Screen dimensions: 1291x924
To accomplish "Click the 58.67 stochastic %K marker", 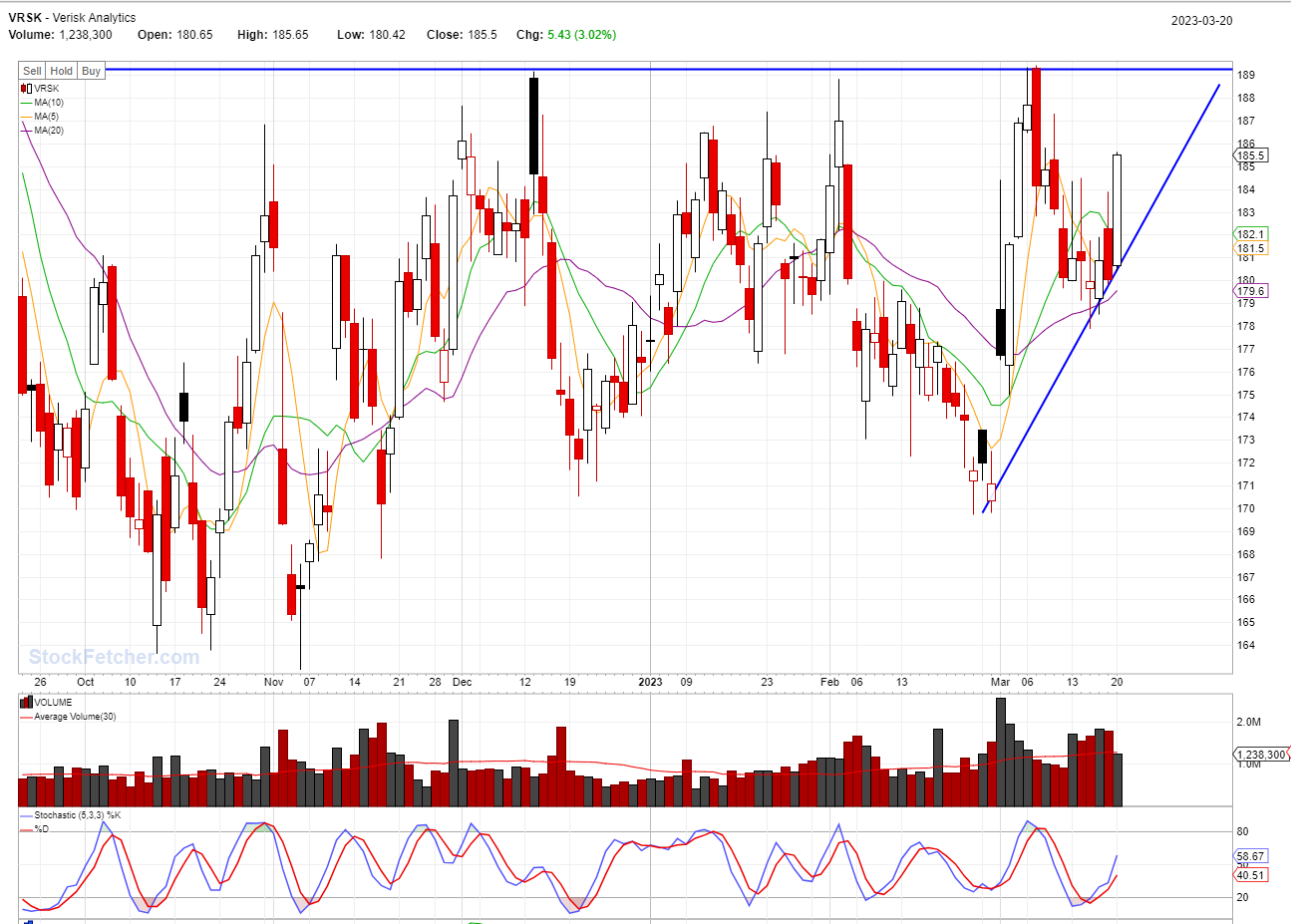I will tap(1250, 856).
